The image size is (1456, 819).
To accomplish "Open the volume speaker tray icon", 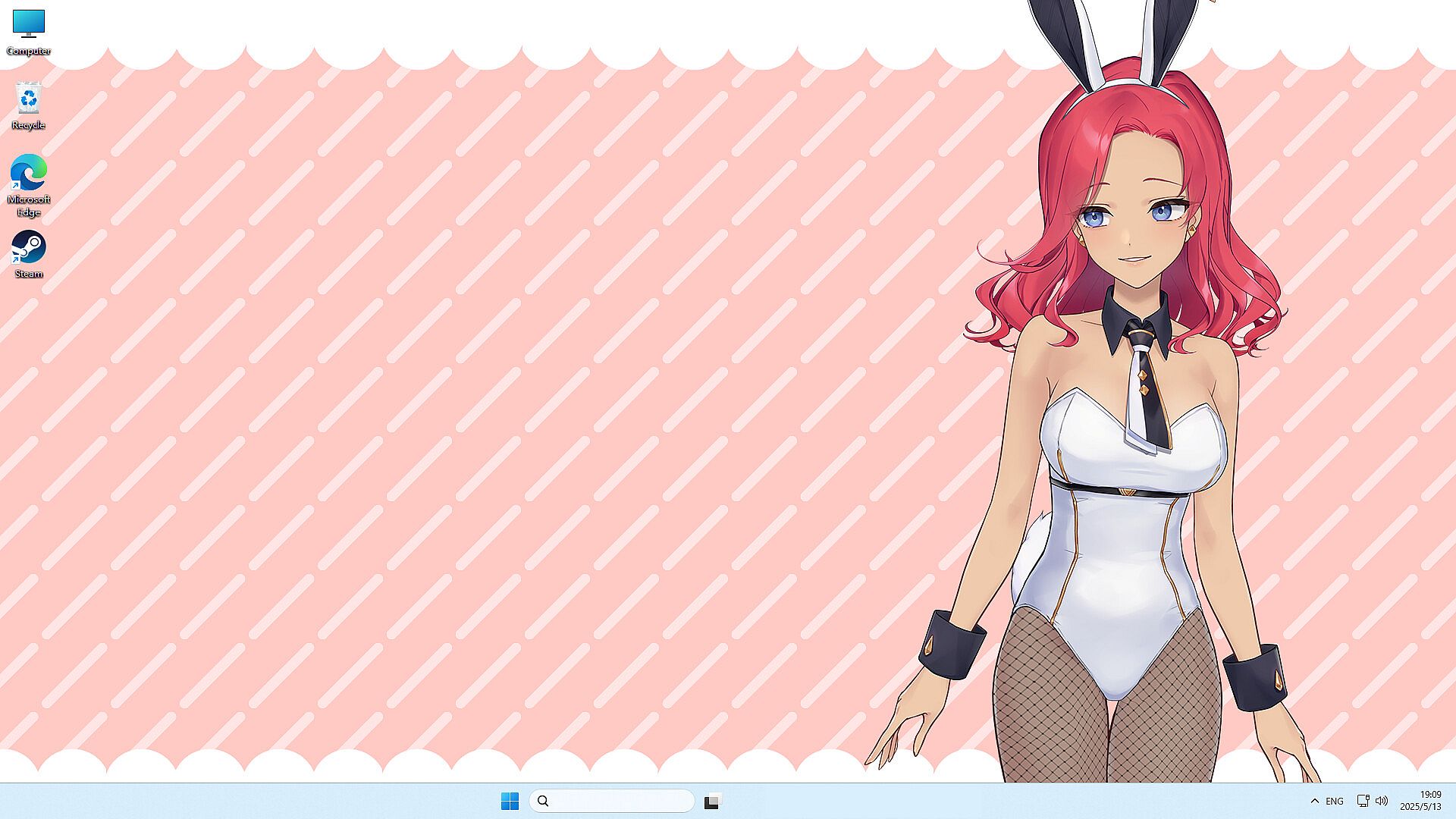I will tap(1382, 801).
